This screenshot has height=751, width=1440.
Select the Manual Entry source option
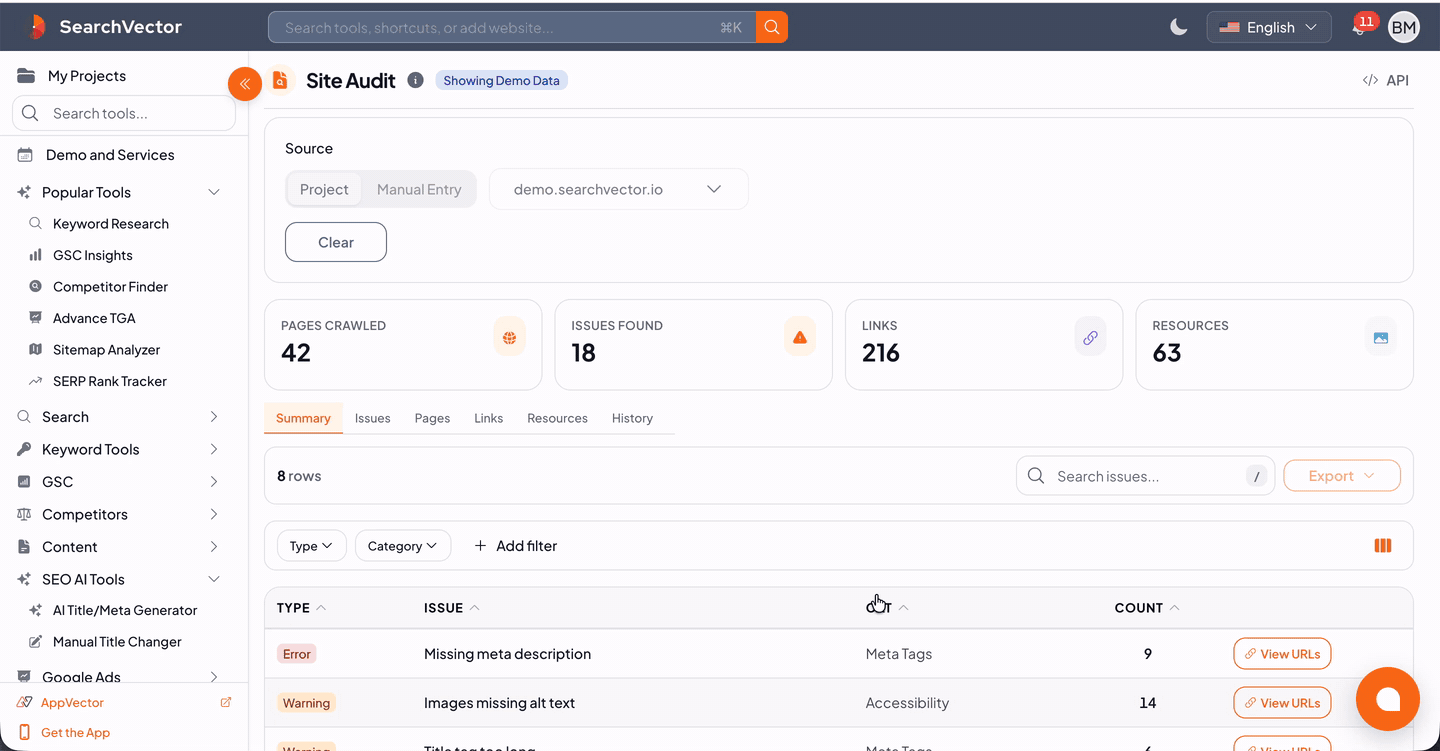tap(419, 189)
